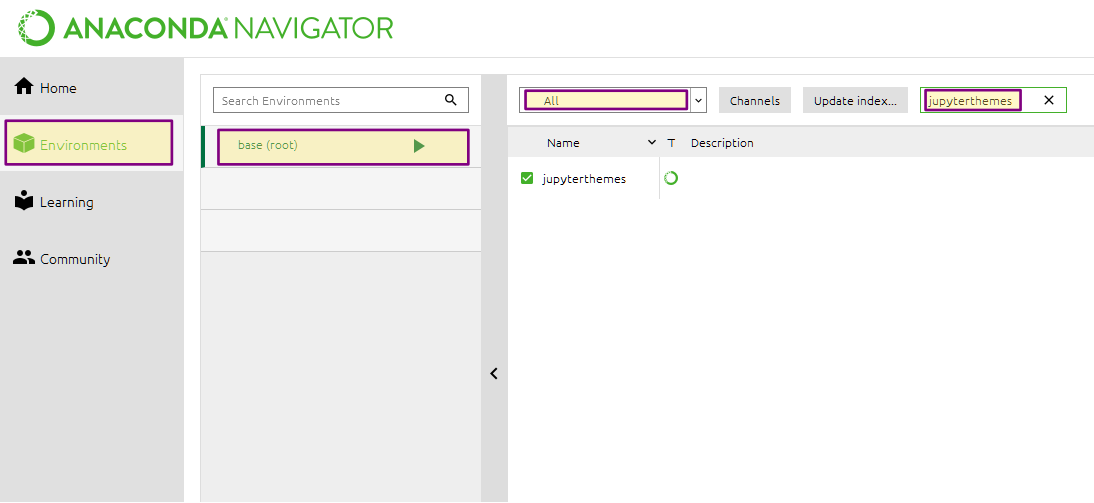Screen dimensions: 1094x503
Task: Sort packages by the Name column
Action: pyautogui.click(x=563, y=142)
